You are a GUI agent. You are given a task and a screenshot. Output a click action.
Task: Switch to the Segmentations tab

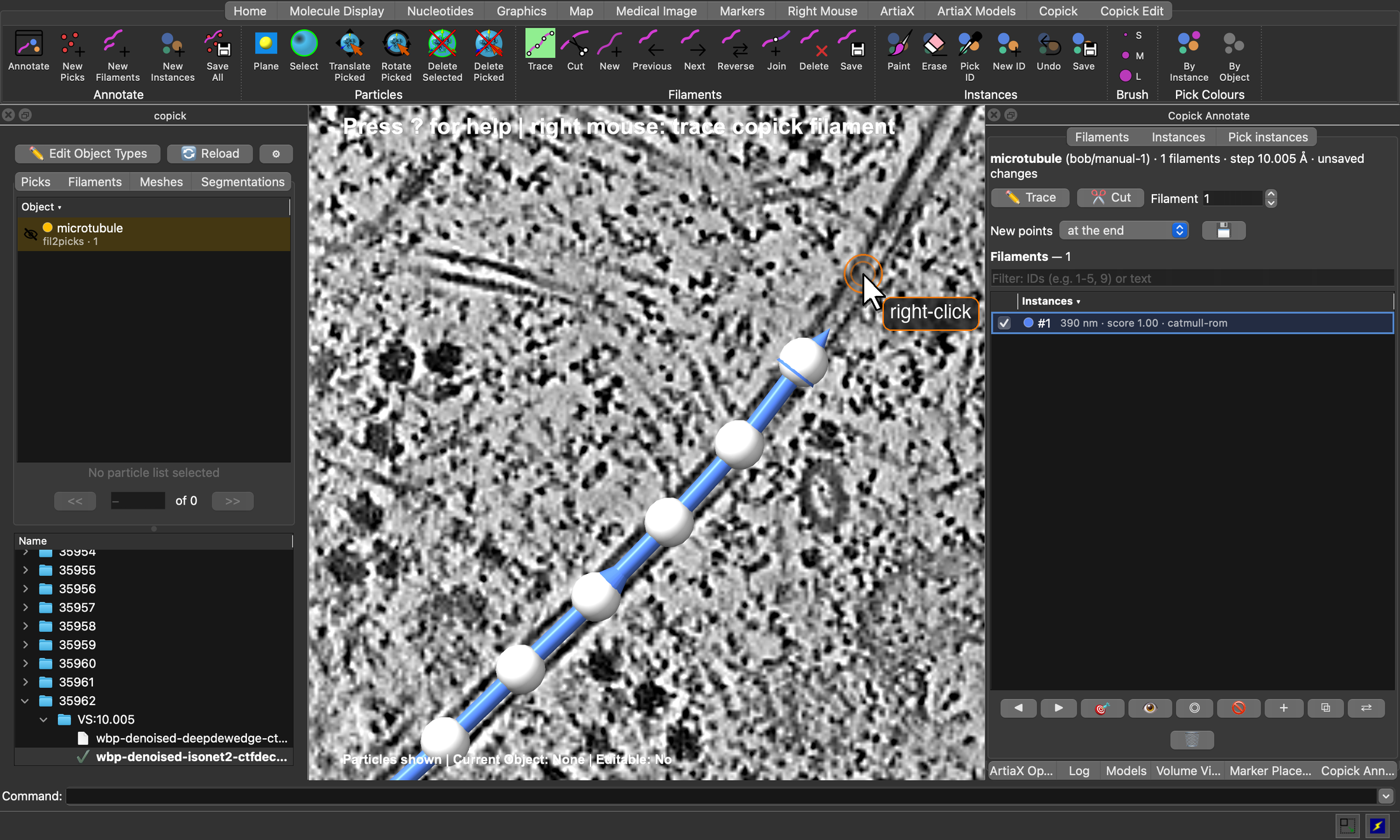242,182
